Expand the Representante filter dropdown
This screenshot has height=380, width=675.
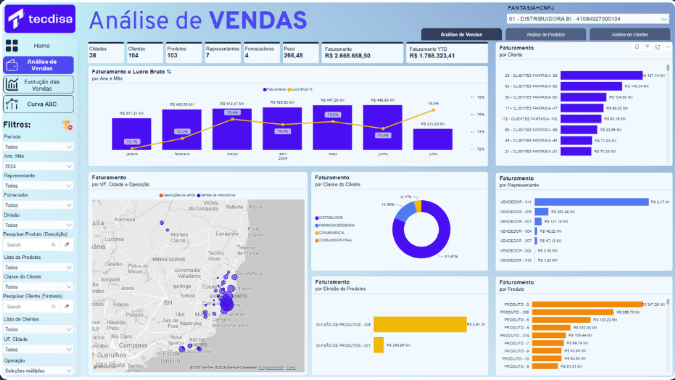pos(38,185)
